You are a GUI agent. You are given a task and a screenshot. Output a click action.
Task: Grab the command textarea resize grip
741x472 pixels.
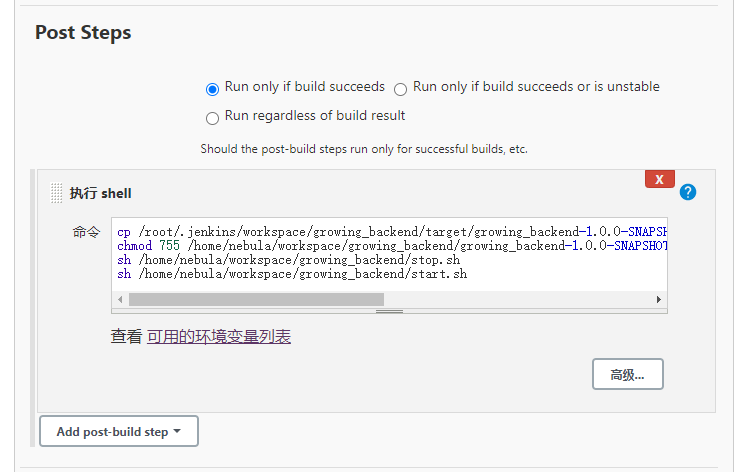[x=389, y=311]
